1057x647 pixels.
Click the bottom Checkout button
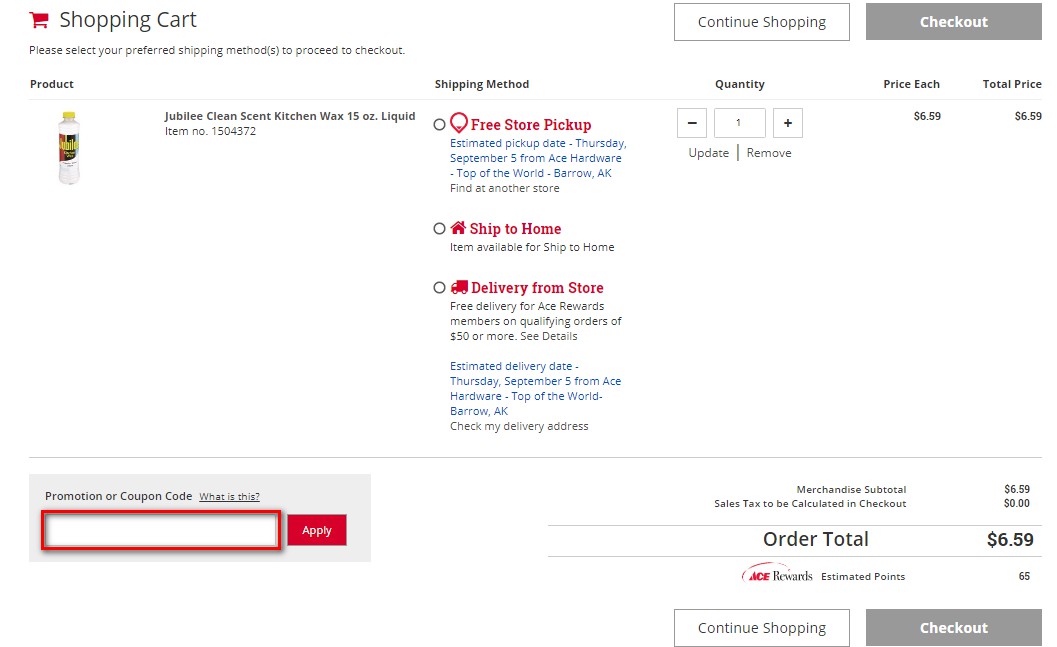[x=954, y=628]
